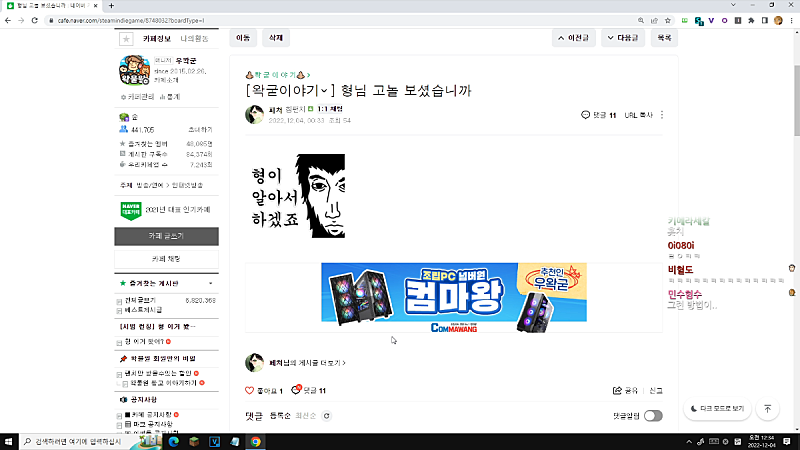This screenshot has width=800, height=450.
Task: Toggle the 댓글알림 switch
Action: pos(653,416)
